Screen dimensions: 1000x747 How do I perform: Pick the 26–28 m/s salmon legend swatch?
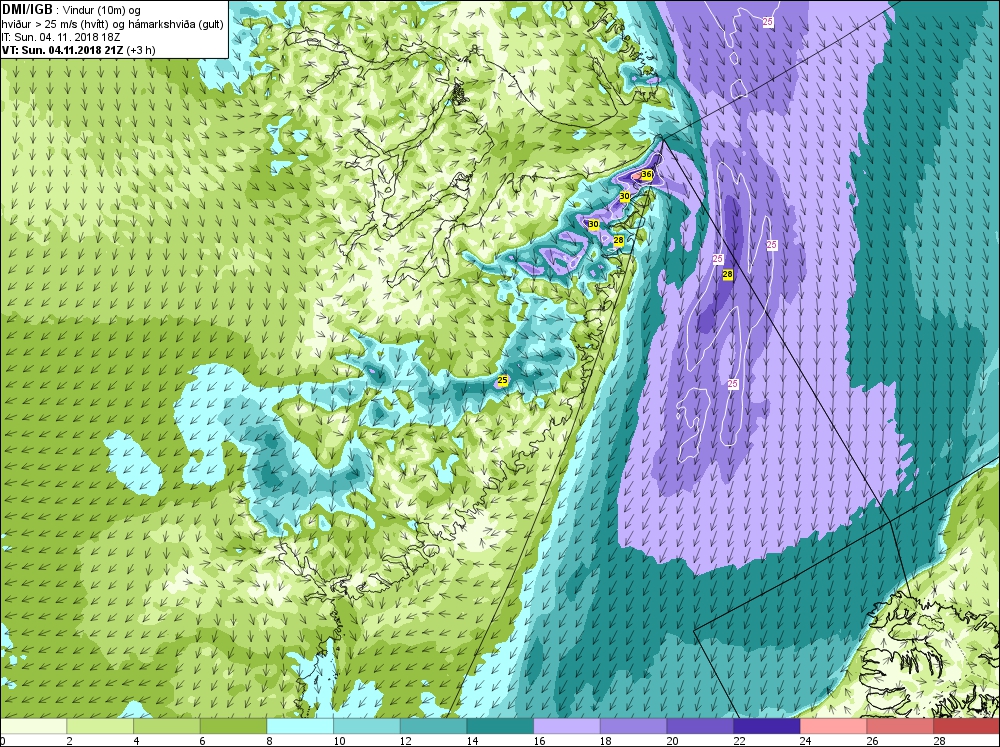pyautogui.click(x=899, y=726)
